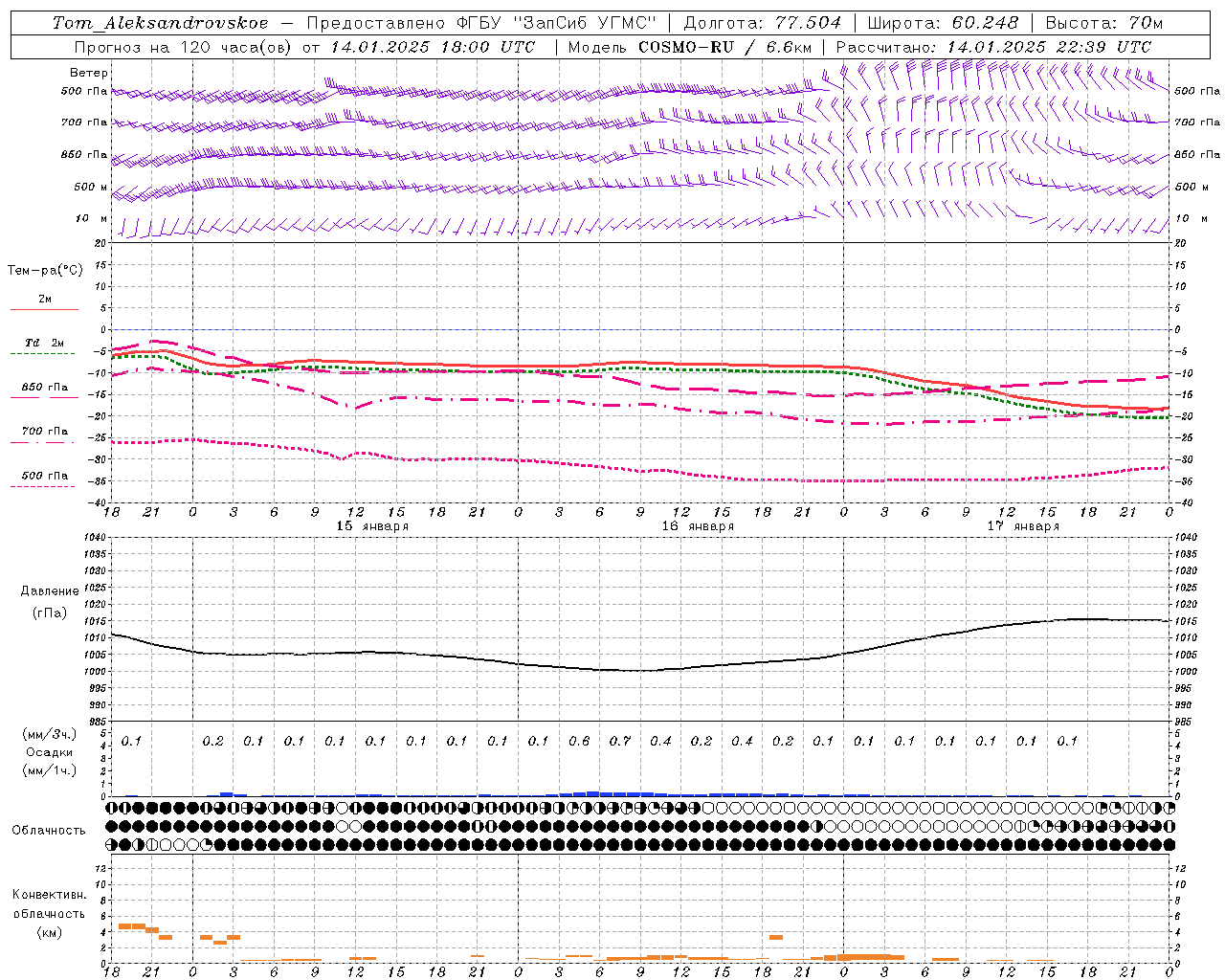The height and width of the screenshot is (980, 1225).
Task: Click the 16 января date label
Action: pos(698,526)
